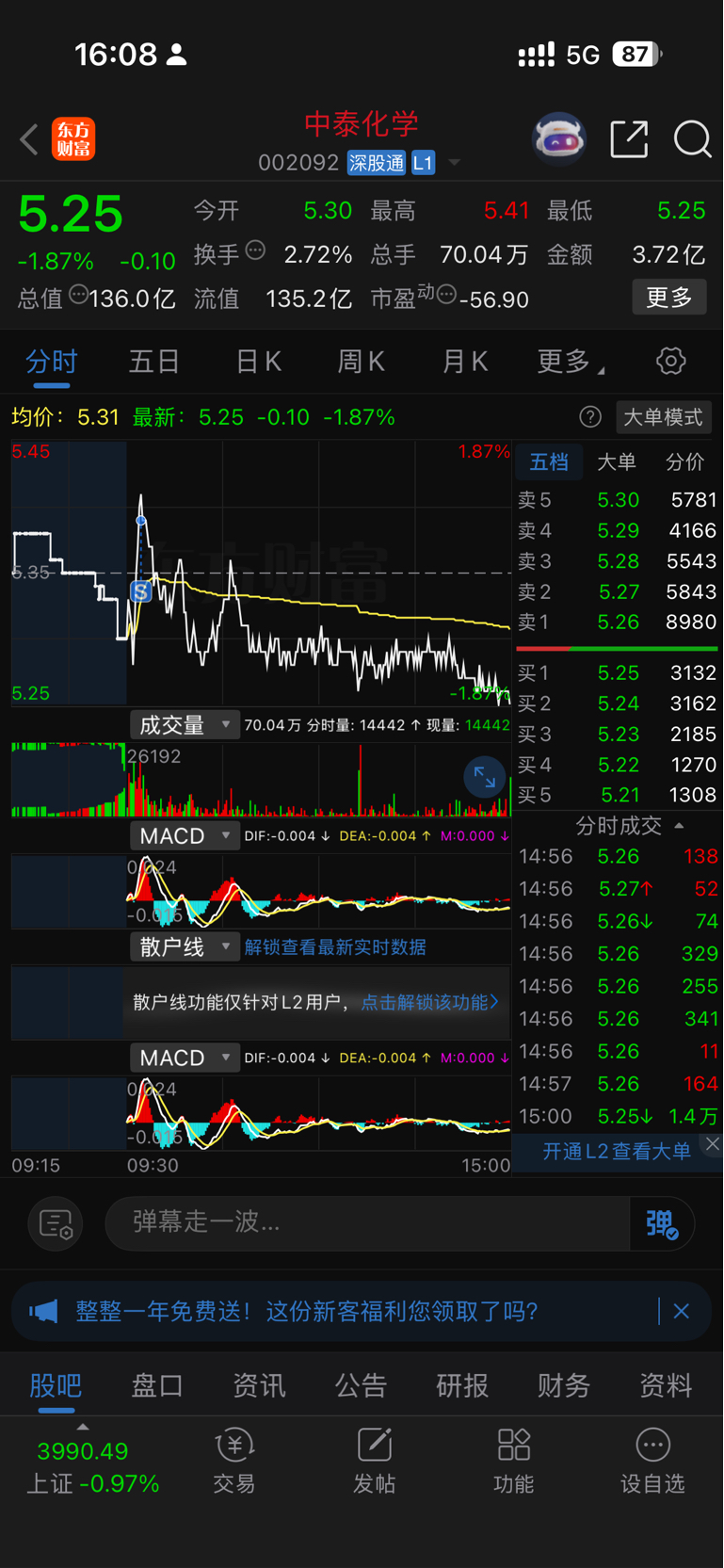Open the 成交量 indicator dropdown
Image resolution: width=724 pixels, height=1568 pixels.
185,725
